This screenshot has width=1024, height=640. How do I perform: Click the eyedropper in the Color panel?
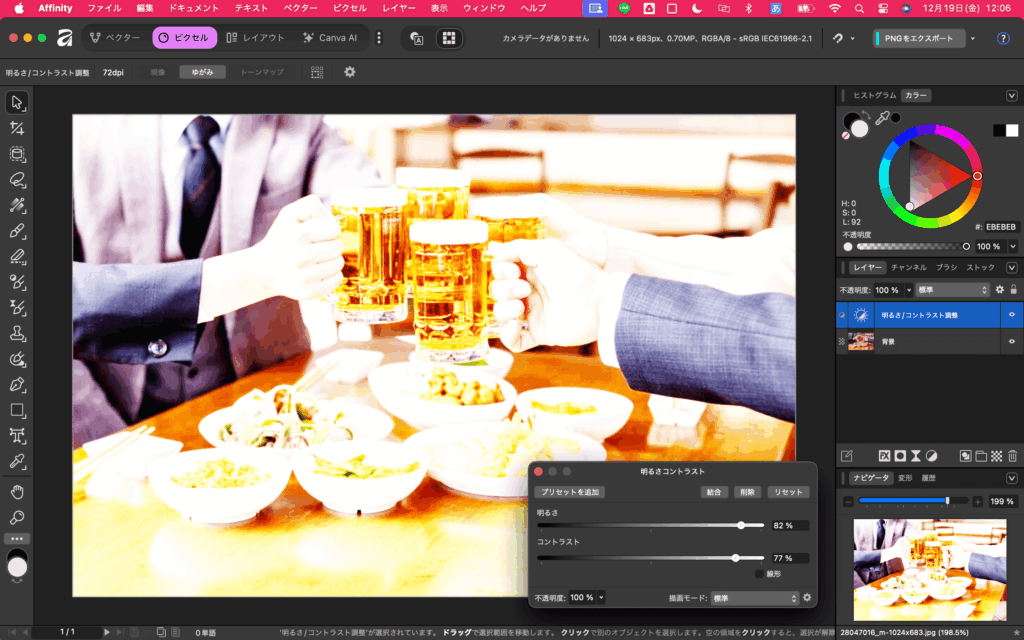pyautogui.click(x=882, y=119)
